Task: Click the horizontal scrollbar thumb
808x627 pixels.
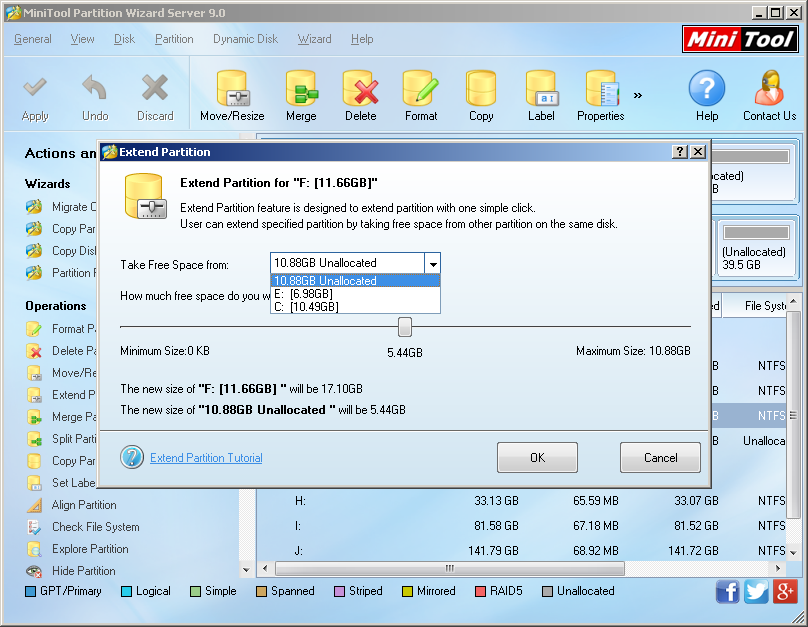Action: [x=450, y=569]
